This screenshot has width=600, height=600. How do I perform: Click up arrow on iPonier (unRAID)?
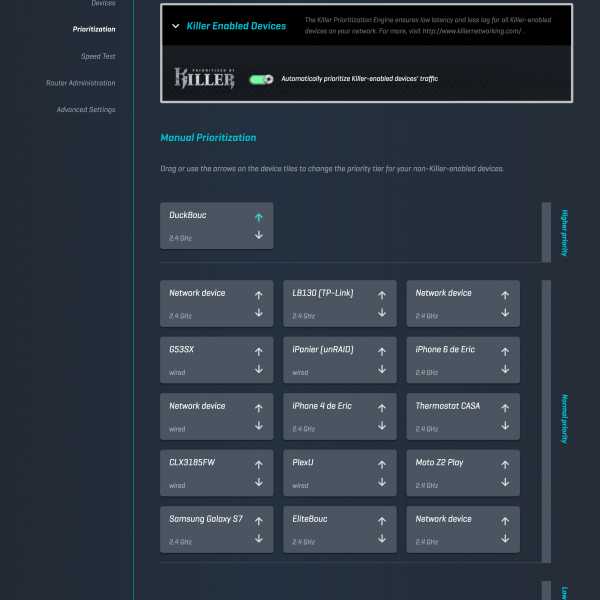pyautogui.click(x=381, y=352)
